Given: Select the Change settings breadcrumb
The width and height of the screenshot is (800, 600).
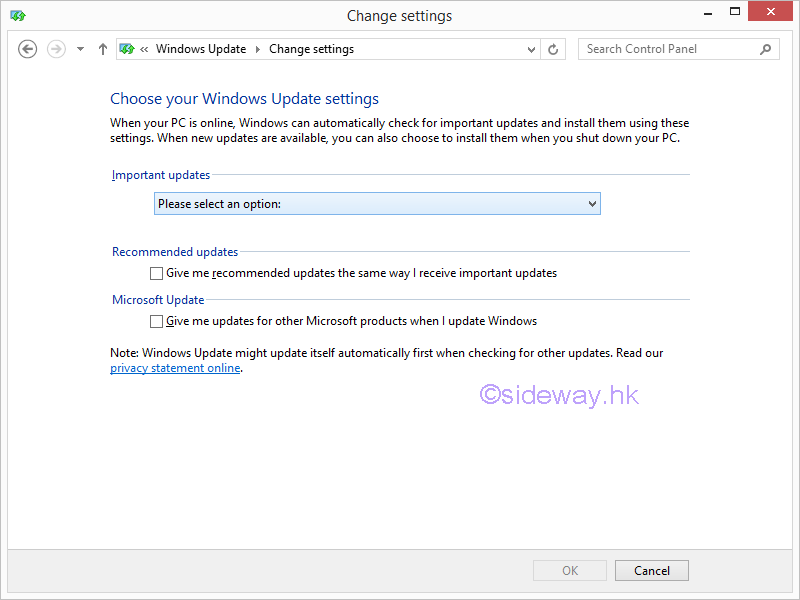Looking at the screenshot, I should coord(311,49).
